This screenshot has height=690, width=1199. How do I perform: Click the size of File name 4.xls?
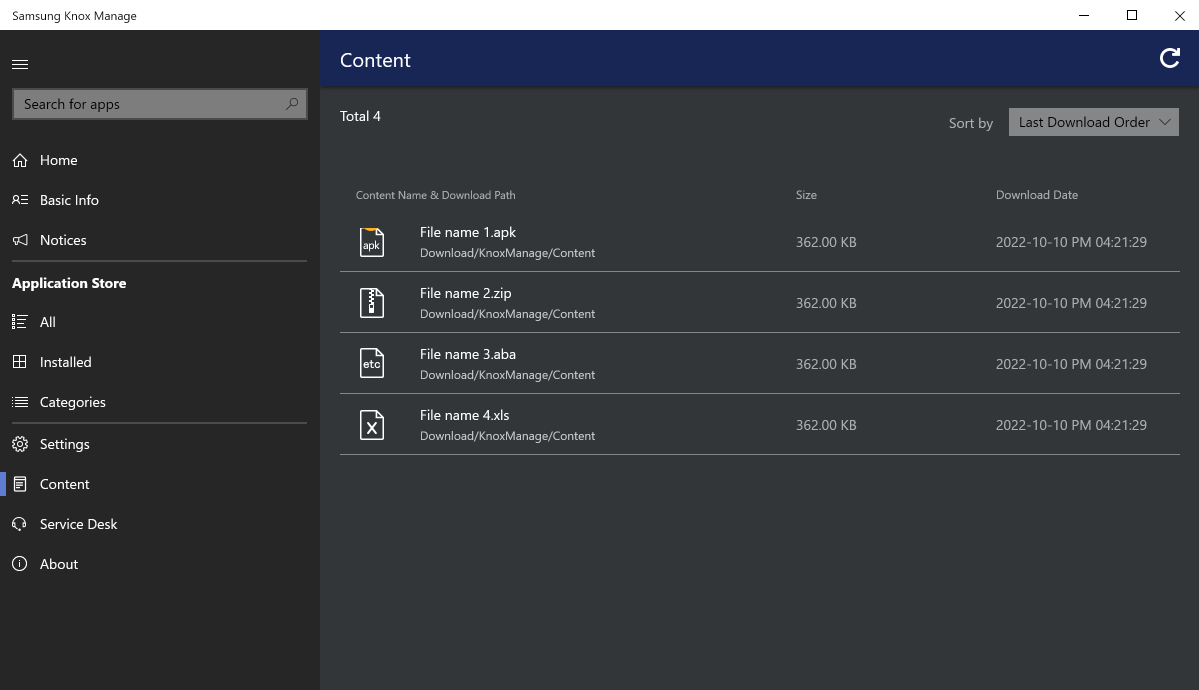[x=826, y=425]
